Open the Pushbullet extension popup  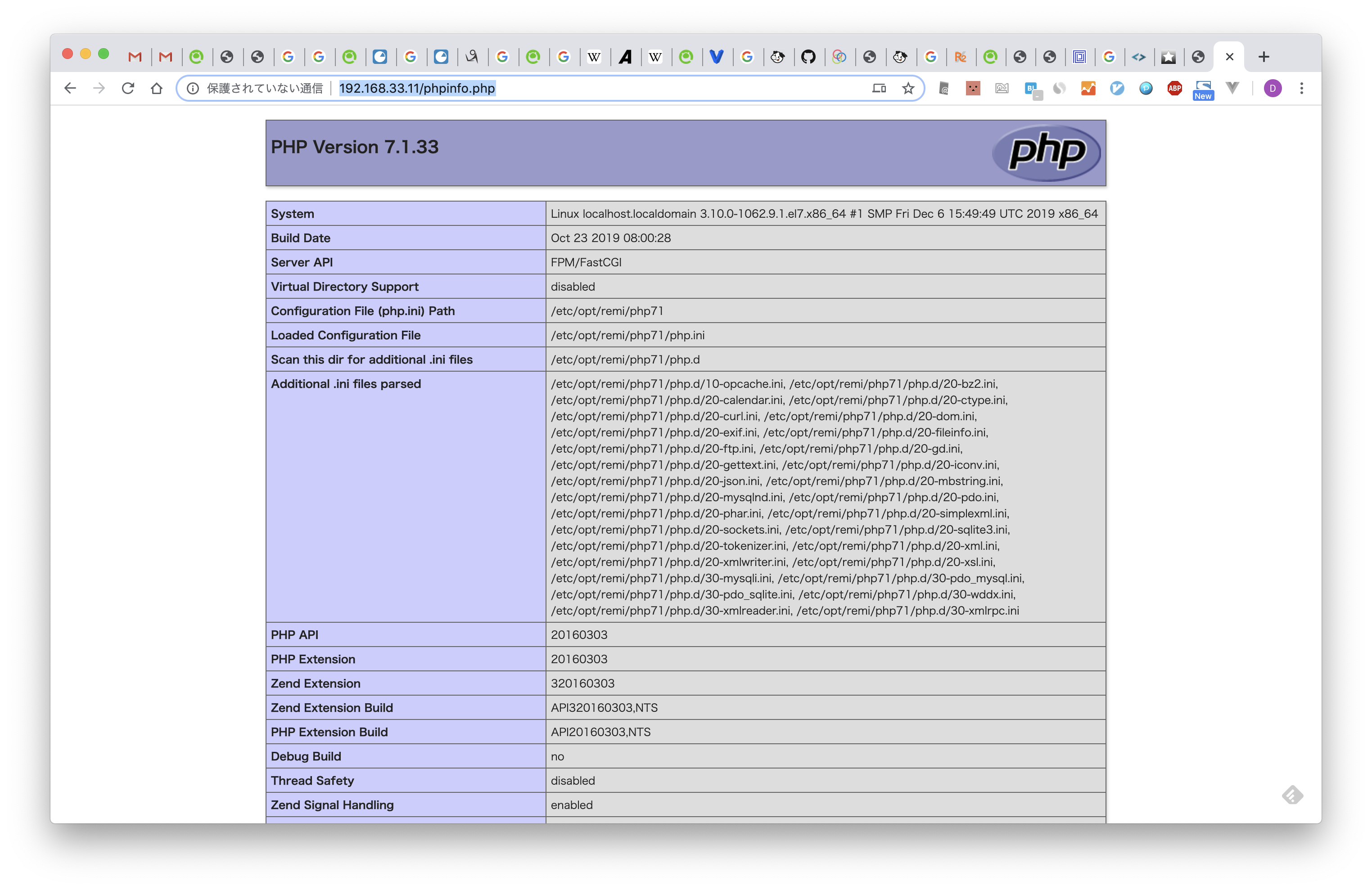[1146, 88]
